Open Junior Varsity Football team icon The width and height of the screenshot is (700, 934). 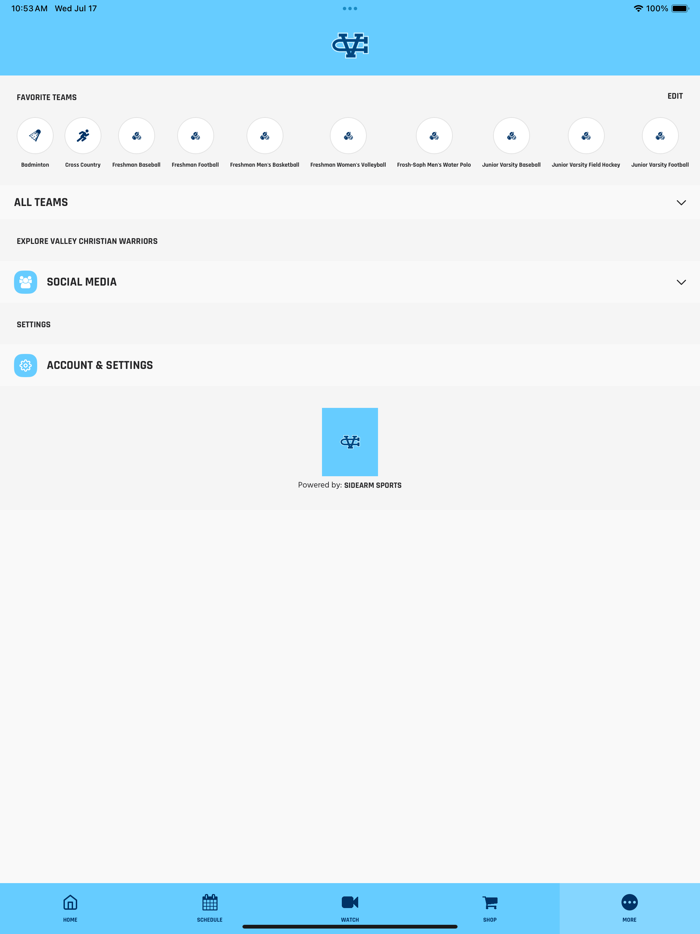point(660,136)
